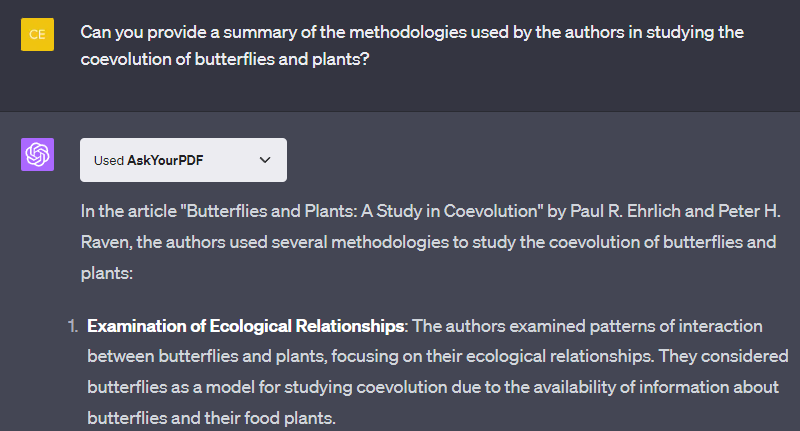Viewport: 800px width, 431px height.
Task: Click the yellow CE user avatar
Action: click(x=37, y=34)
